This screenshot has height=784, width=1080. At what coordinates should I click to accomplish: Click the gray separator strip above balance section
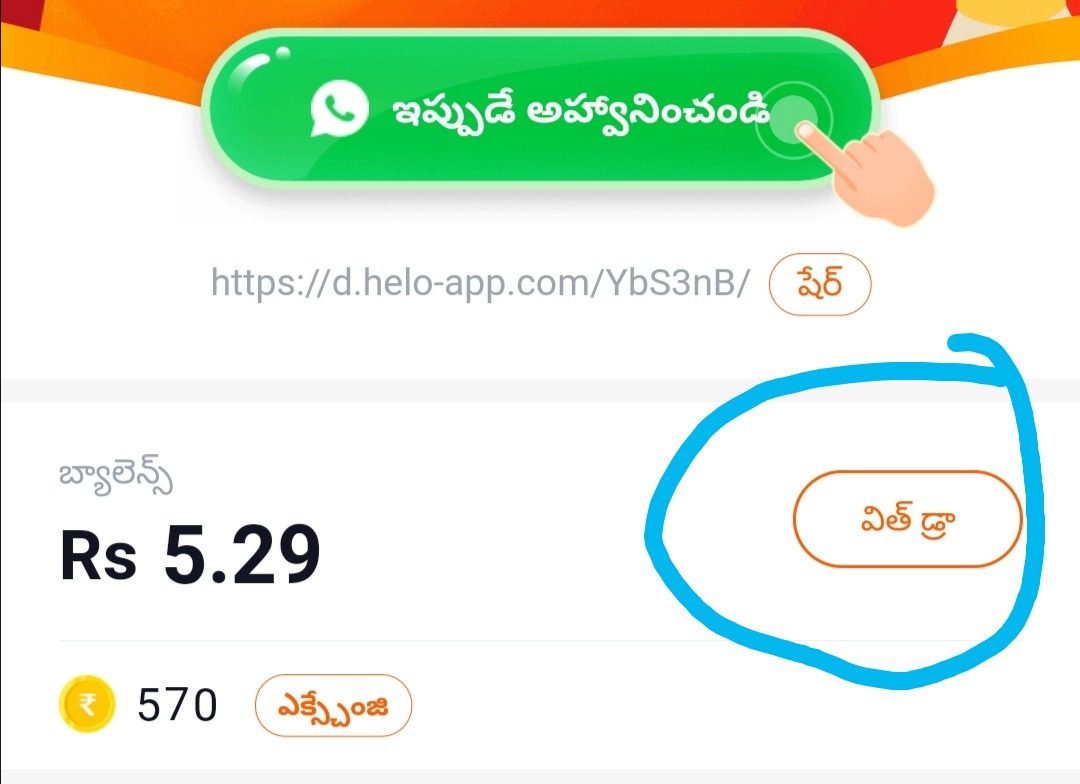tap(540, 390)
